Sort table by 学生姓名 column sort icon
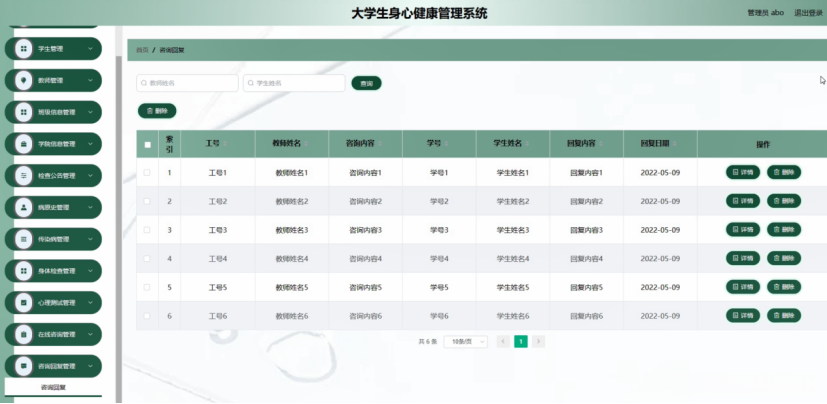This screenshot has width=827, height=404. coord(527,143)
